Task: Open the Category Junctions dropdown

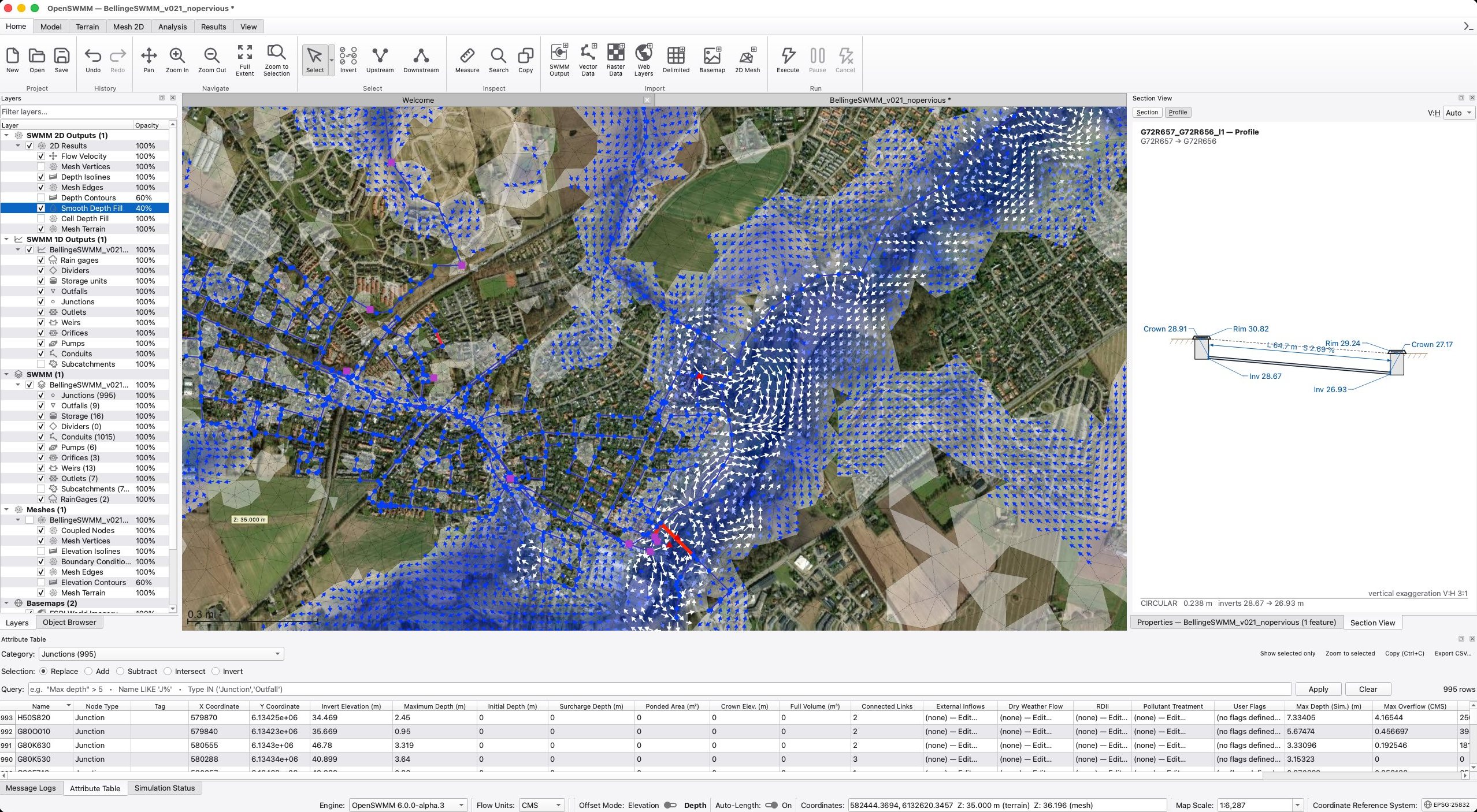Action: coord(161,654)
